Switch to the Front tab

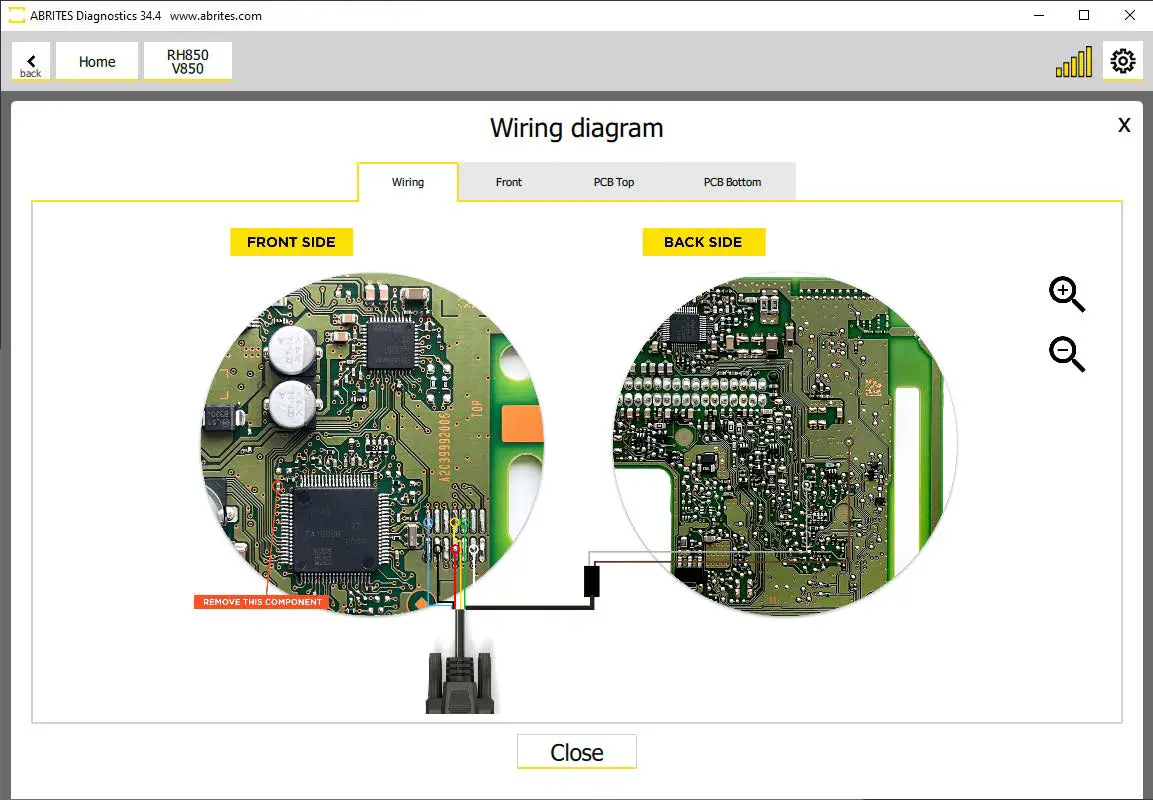[x=508, y=182]
